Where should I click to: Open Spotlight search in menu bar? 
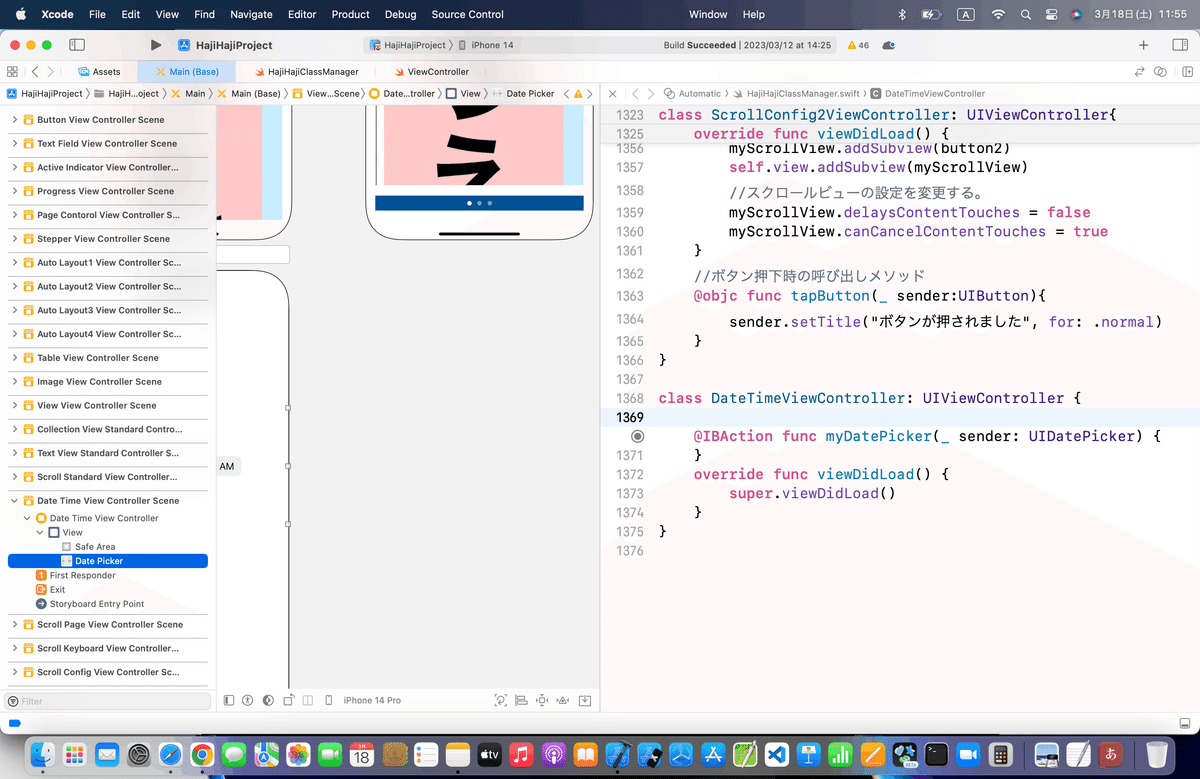coord(1025,15)
